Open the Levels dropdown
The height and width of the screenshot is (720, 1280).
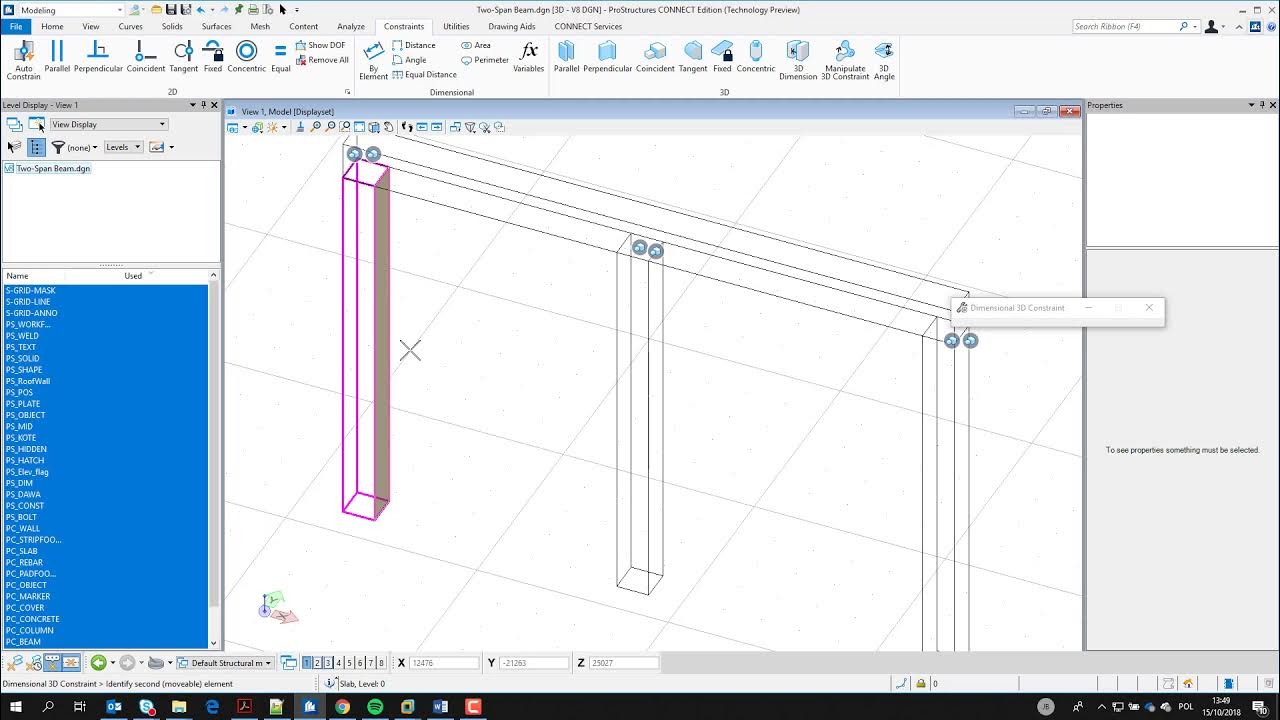tap(124, 147)
